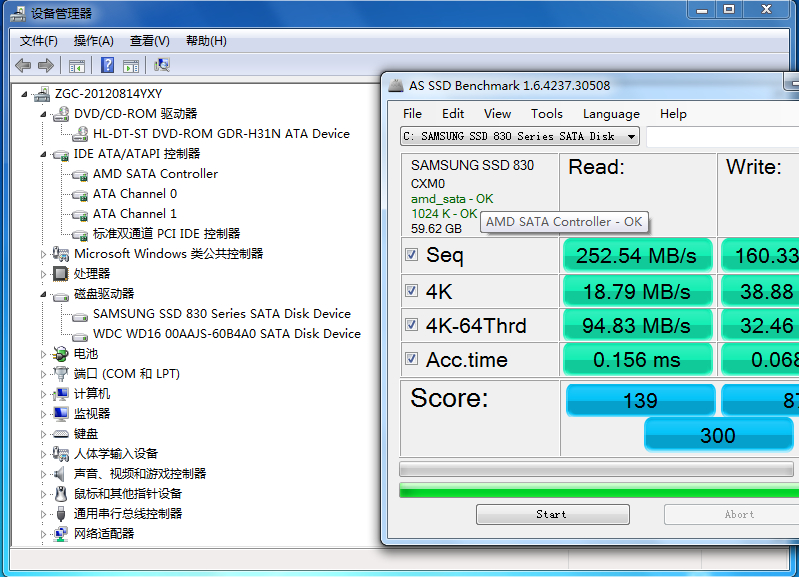Click the IDE ATA/ATAPI controller category icon

point(61,154)
